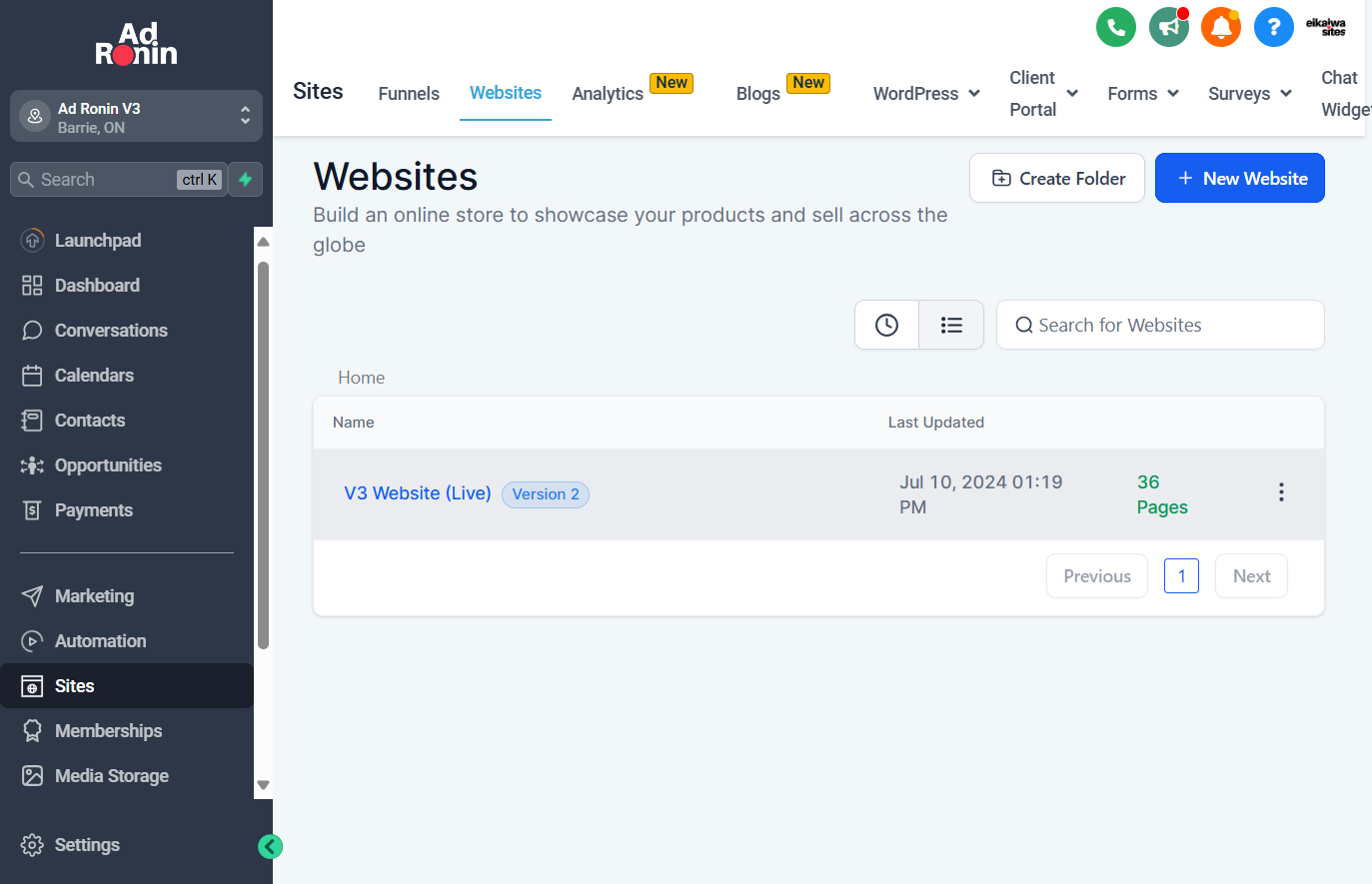The height and width of the screenshot is (884, 1372).
Task: Click the Sites sidebar icon
Action: click(x=33, y=686)
